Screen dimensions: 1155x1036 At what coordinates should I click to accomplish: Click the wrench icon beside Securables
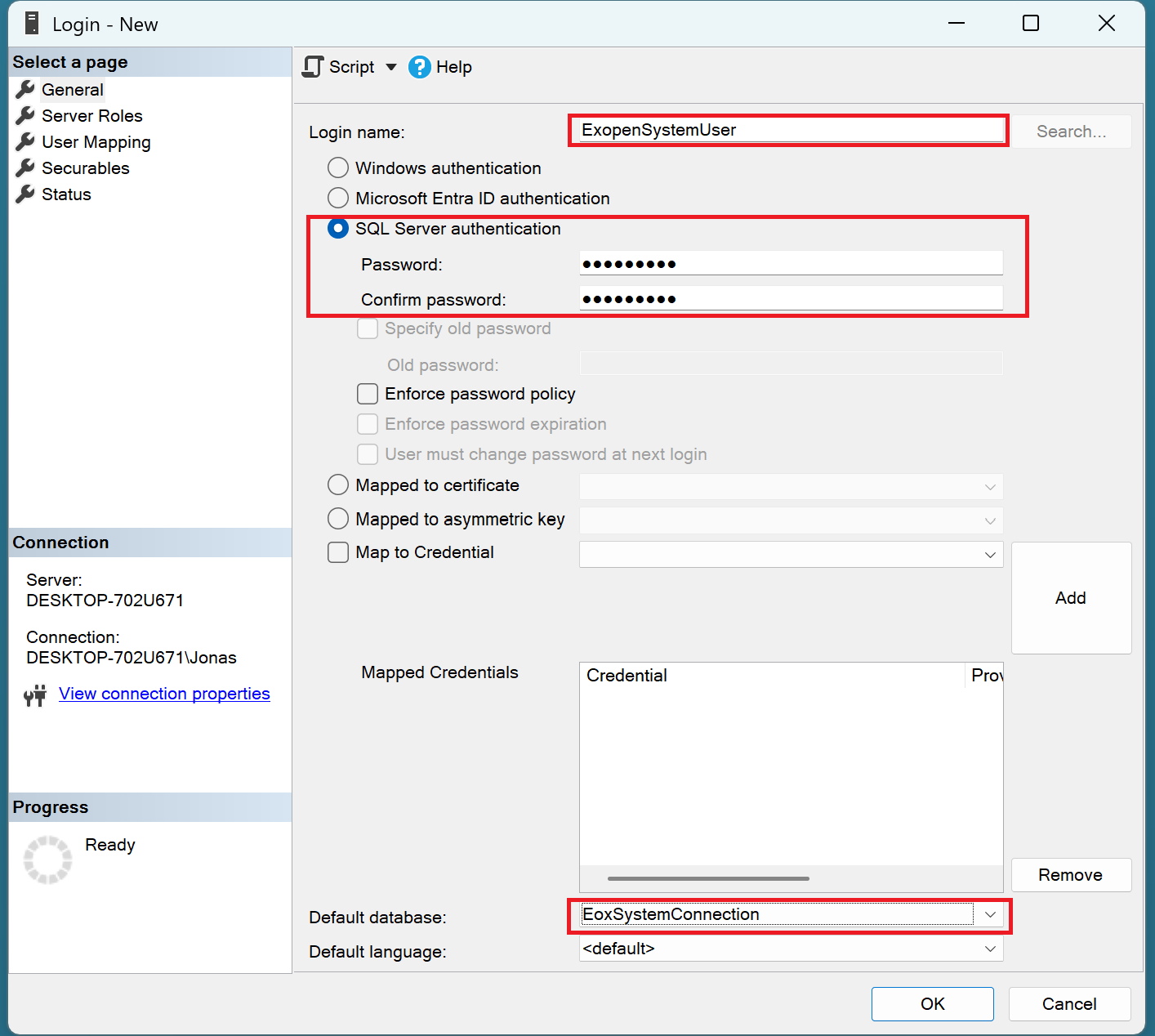click(x=25, y=168)
